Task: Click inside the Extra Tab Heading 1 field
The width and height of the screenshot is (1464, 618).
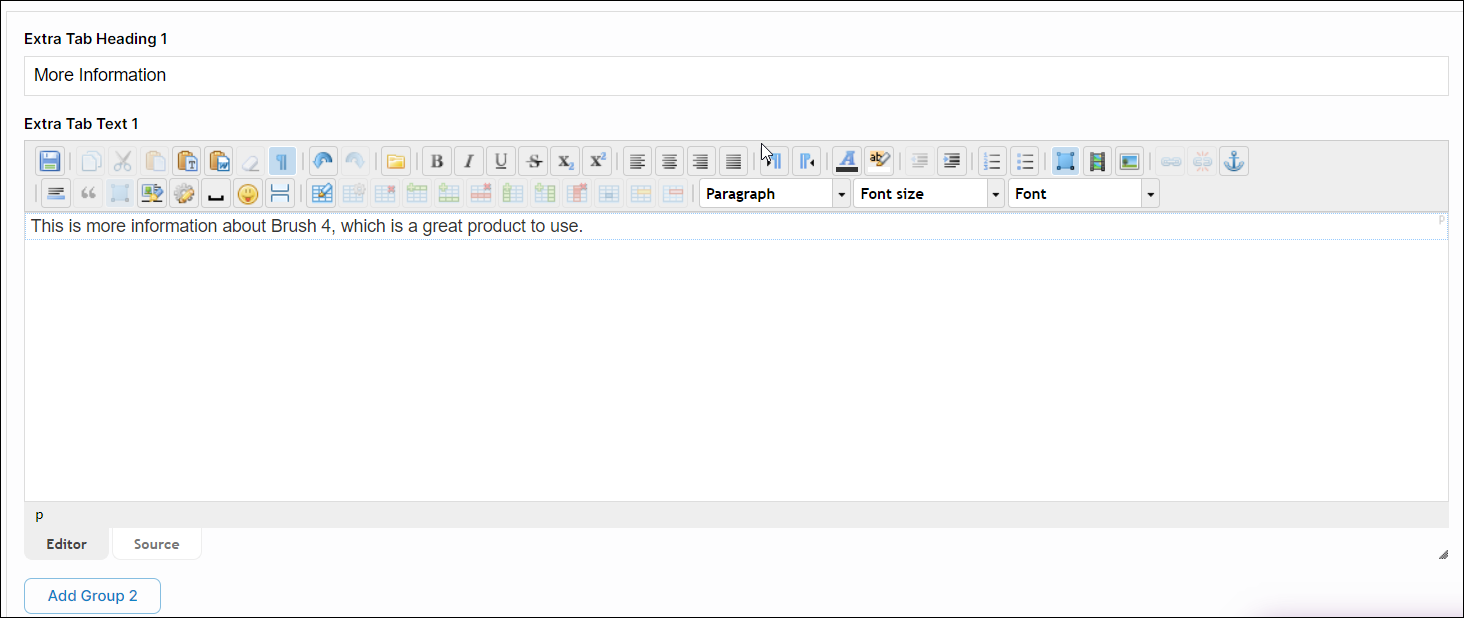Action: point(400,75)
